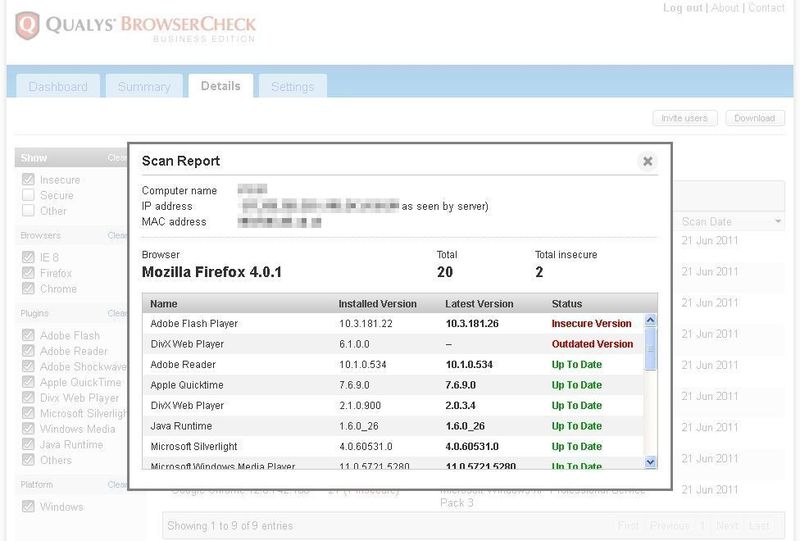Toggle the Windows platform checkbox
Viewport: 800px width, 541px height.
click(x=29, y=506)
